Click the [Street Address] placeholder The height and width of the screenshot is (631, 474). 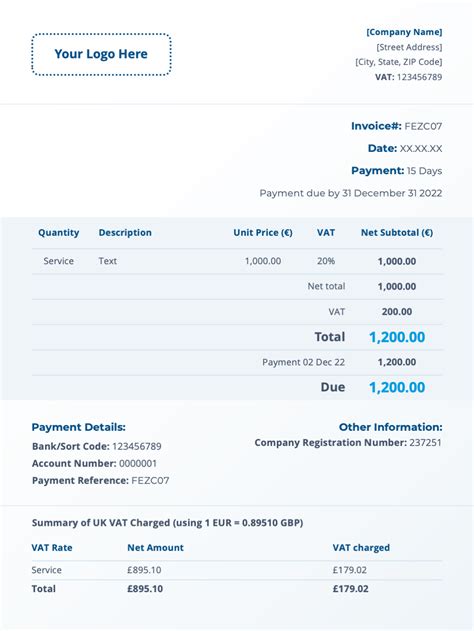[x=409, y=47]
